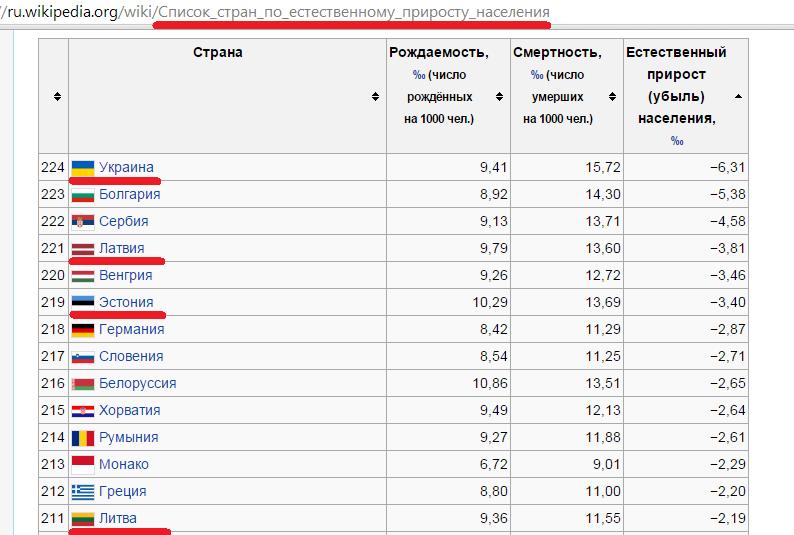Click the Monaco flag icon
The width and height of the screenshot is (794, 535).
click(83, 464)
